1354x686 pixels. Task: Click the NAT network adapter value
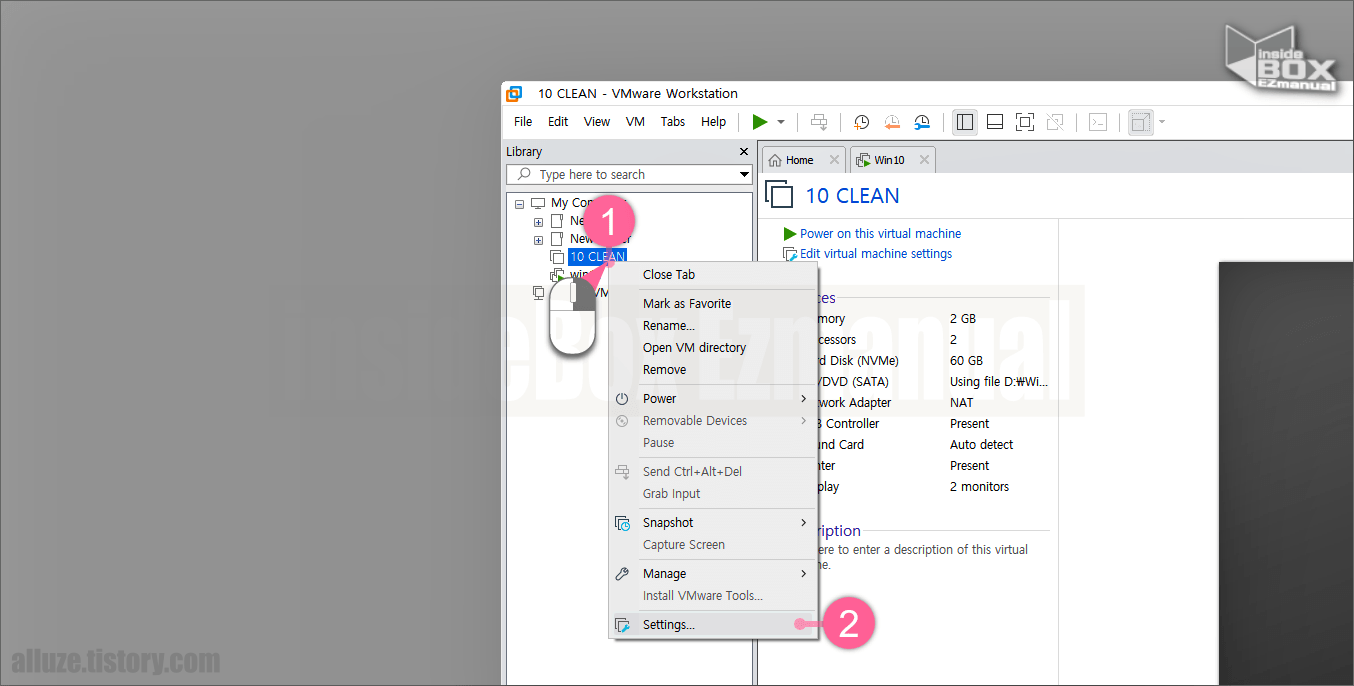[x=961, y=403]
